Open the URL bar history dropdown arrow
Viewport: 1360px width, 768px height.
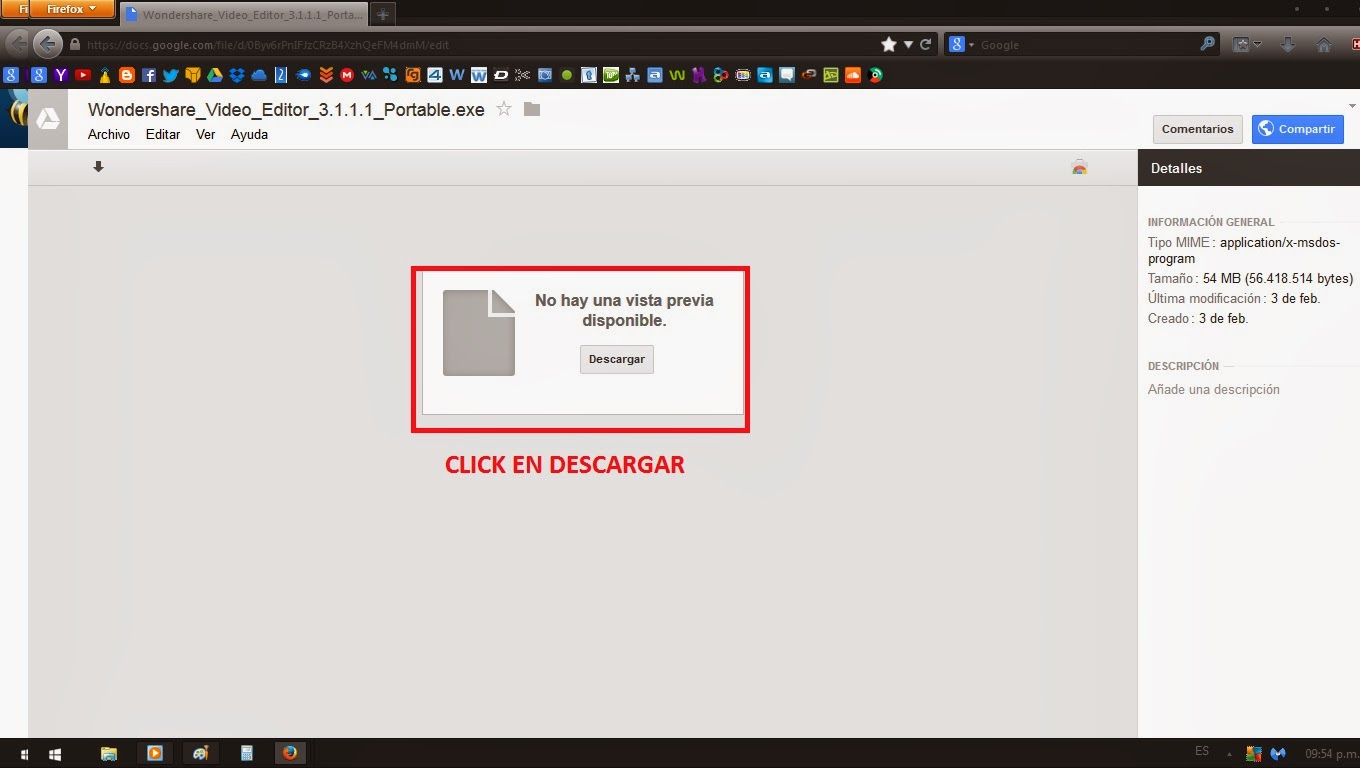click(x=908, y=44)
